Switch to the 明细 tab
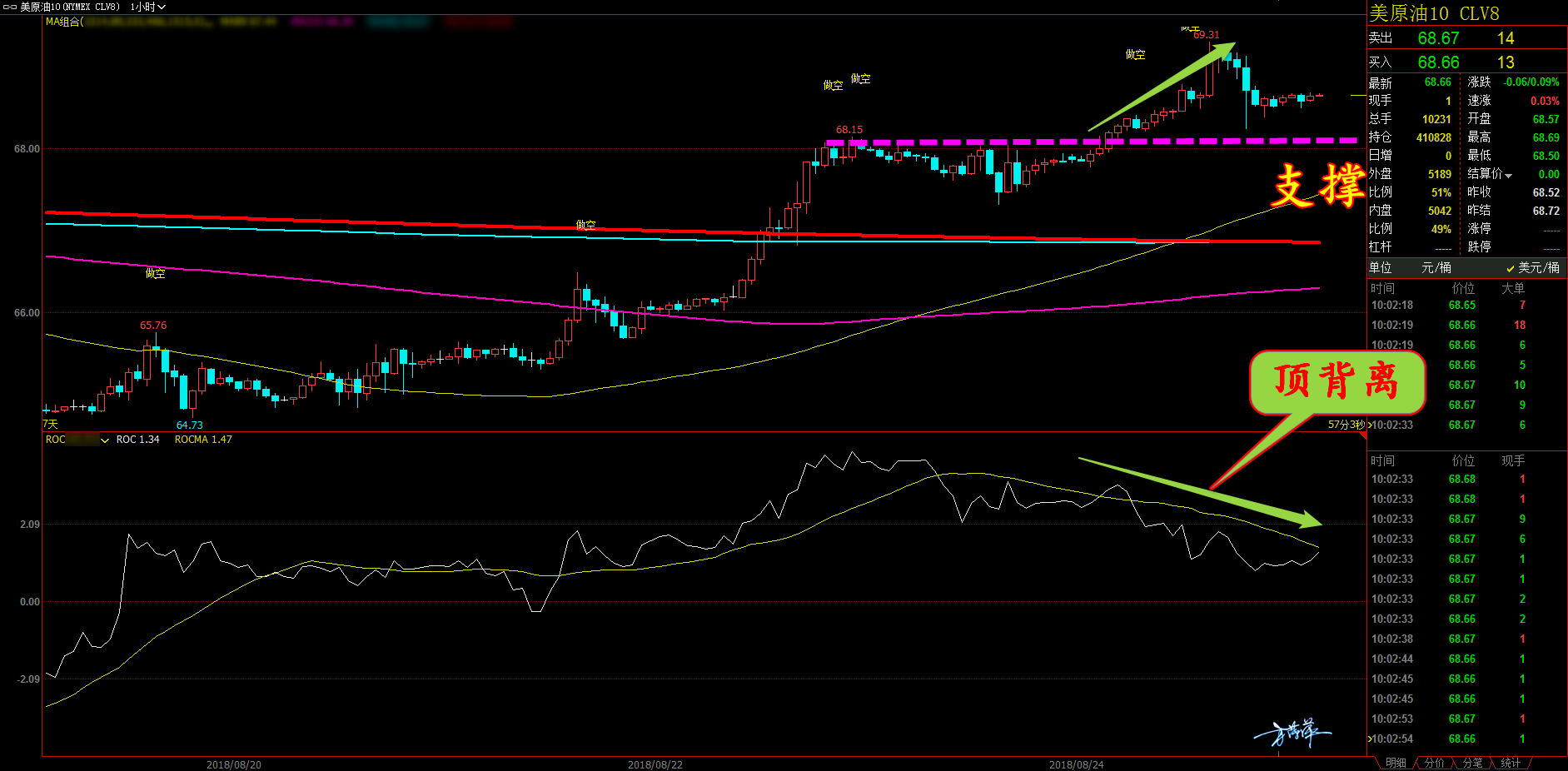The image size is (1568, 771). [1396, 763]
